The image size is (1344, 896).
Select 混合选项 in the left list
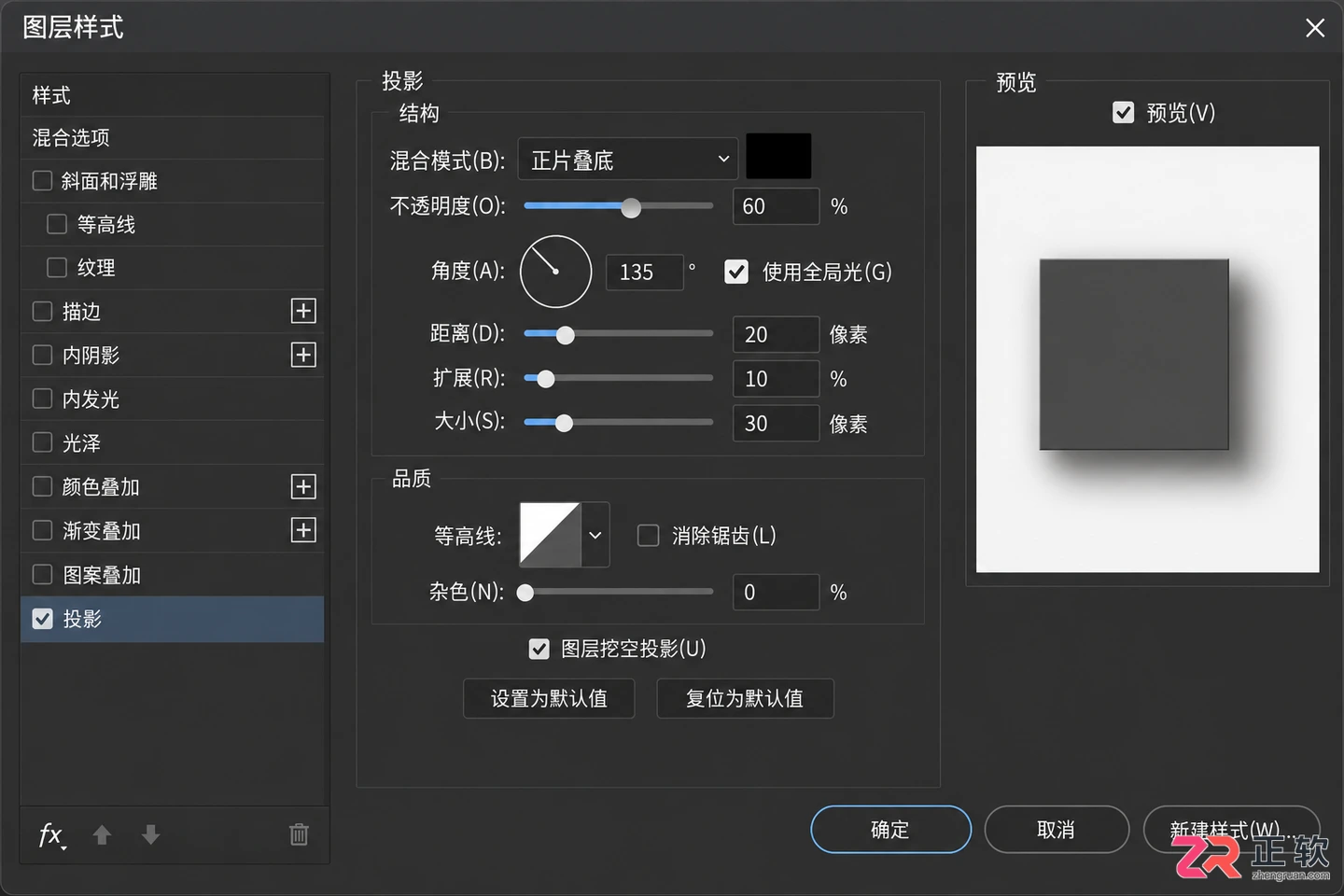(x=172, y=138)
